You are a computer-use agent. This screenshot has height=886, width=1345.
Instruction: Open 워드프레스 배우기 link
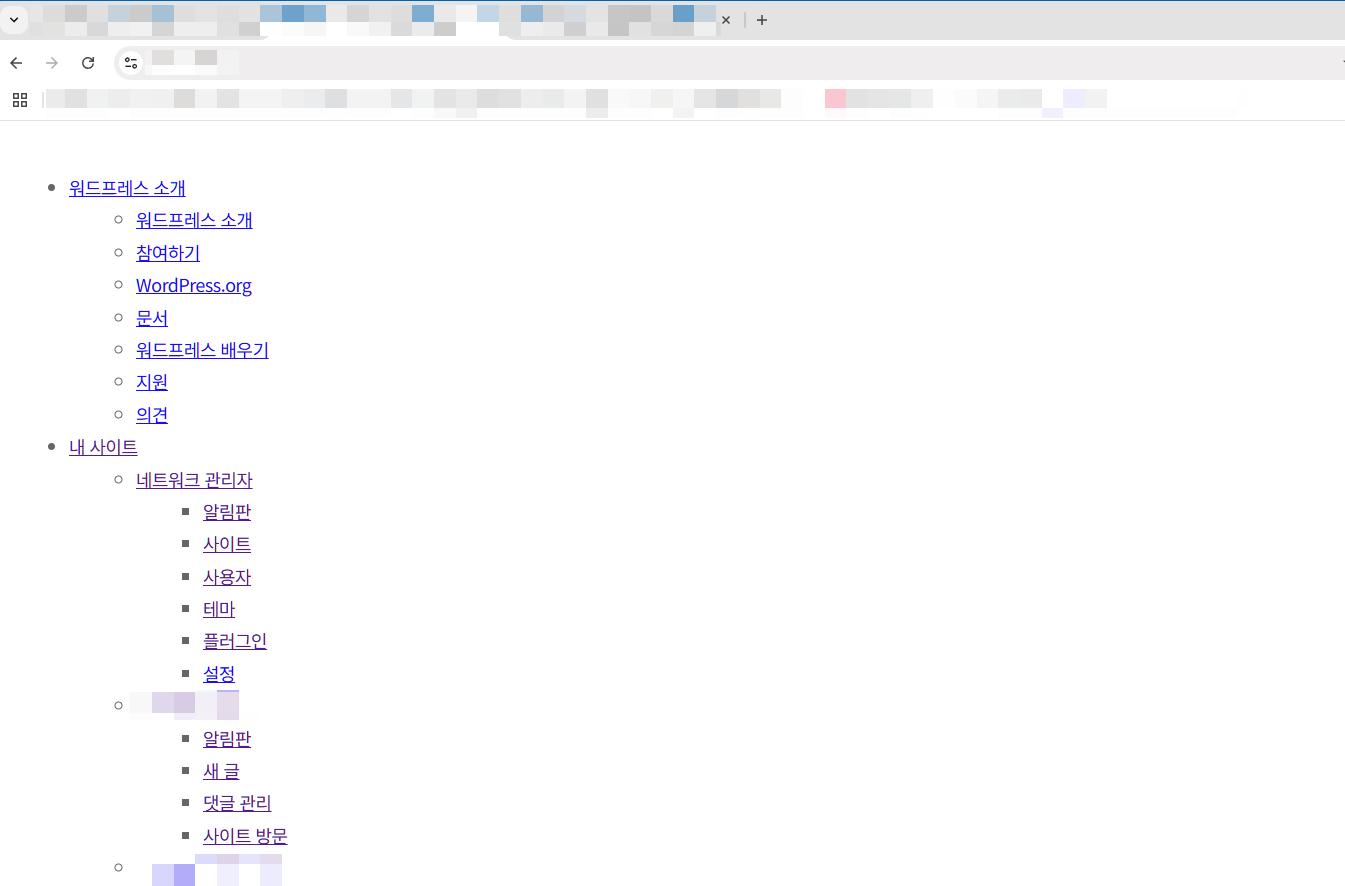point(202,350)
